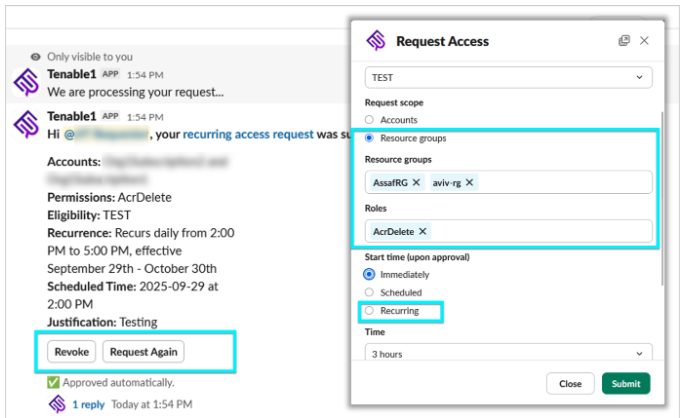Image resolution: width=681 pixels, height=418 pixels.
Task: Click the 1:54 PM timestamp on processing message
Action: click(145, 75)
